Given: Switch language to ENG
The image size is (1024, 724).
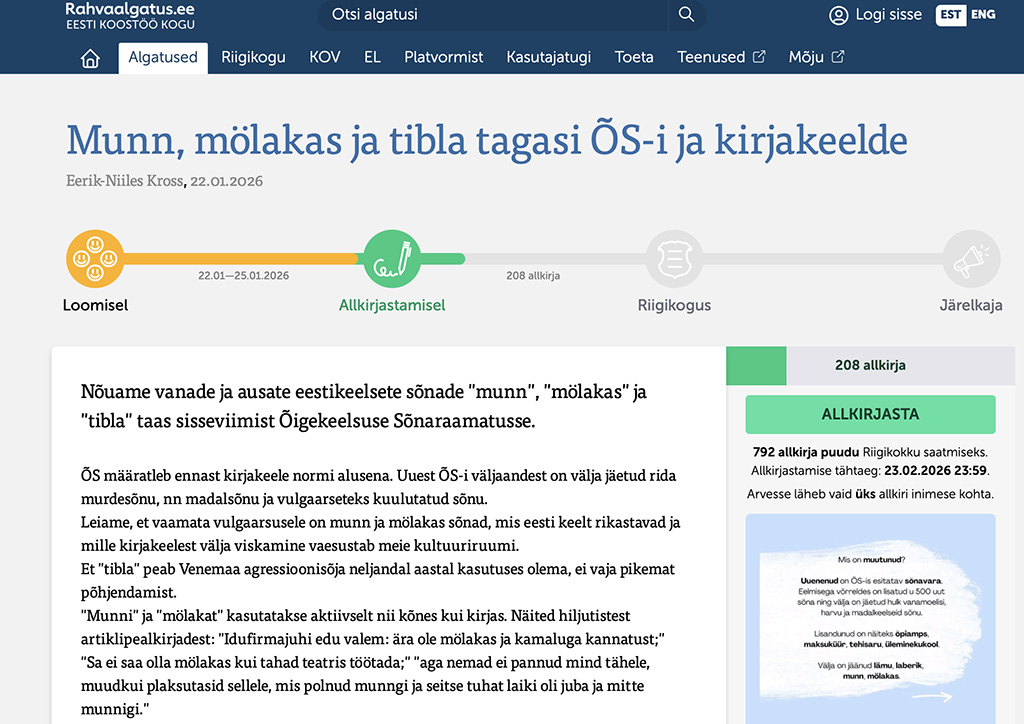Looking at the screenshot, I should [983, 15].
